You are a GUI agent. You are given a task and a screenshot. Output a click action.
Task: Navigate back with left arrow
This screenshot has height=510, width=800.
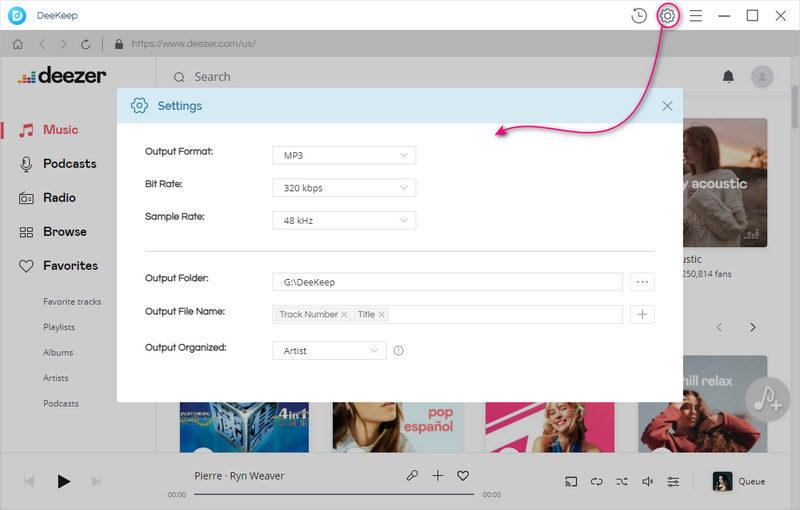(x=42, y=44)
